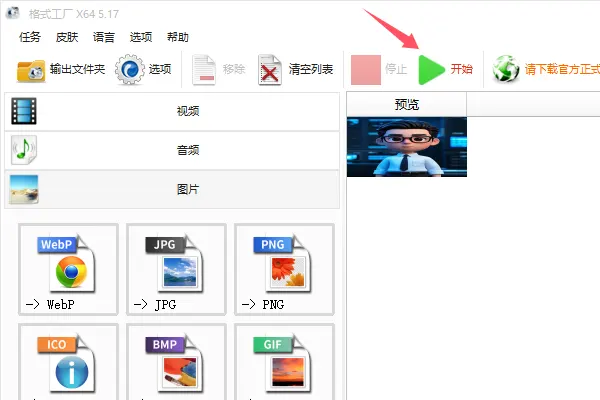
Task: Click the film strip video icon
Action: click(x=24, y=111)
